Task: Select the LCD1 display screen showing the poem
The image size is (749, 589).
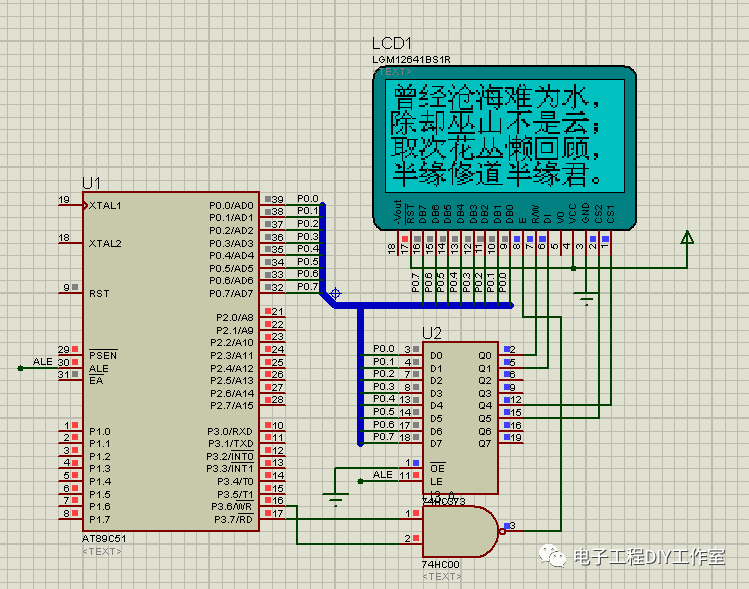Action: (x=505, y=136)
